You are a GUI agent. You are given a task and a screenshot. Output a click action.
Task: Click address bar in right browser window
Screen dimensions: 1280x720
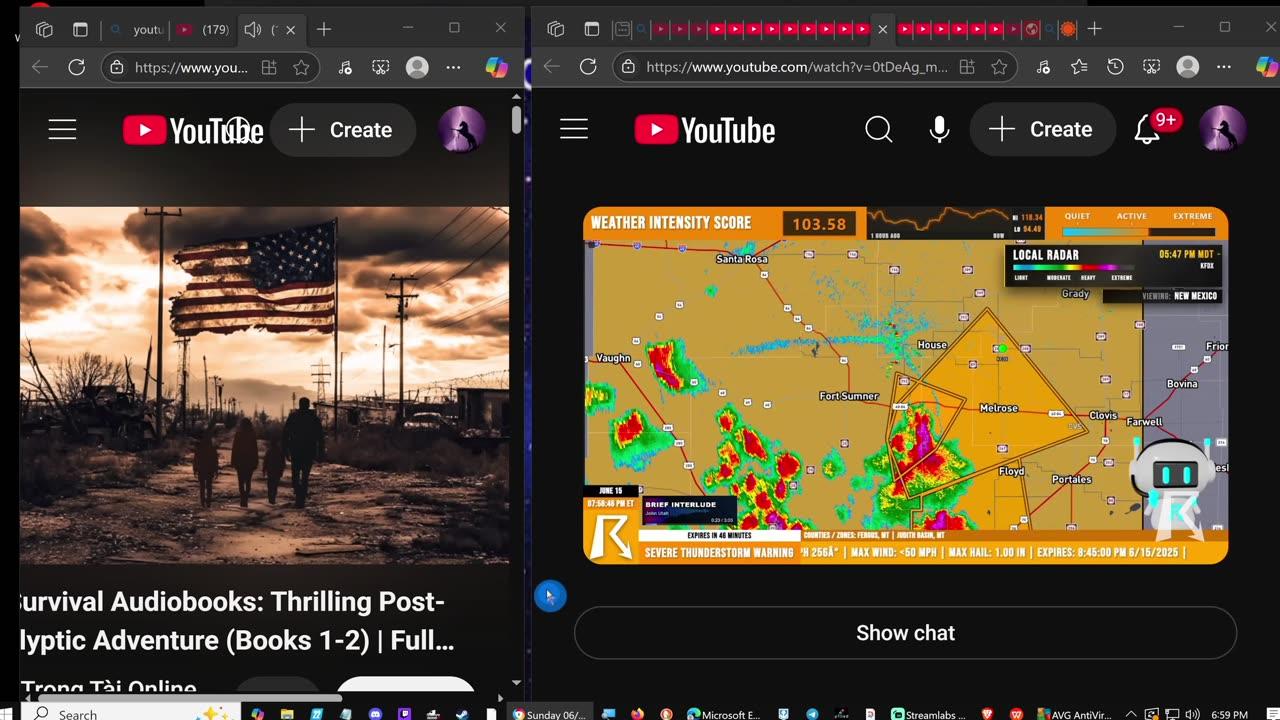[x=797, y=67]
